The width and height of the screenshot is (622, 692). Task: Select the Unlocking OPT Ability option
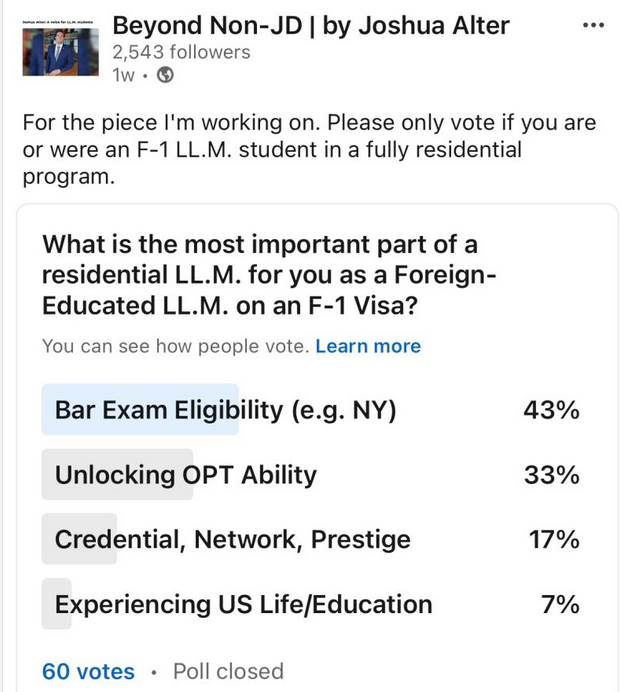click(x=311, y=475)
